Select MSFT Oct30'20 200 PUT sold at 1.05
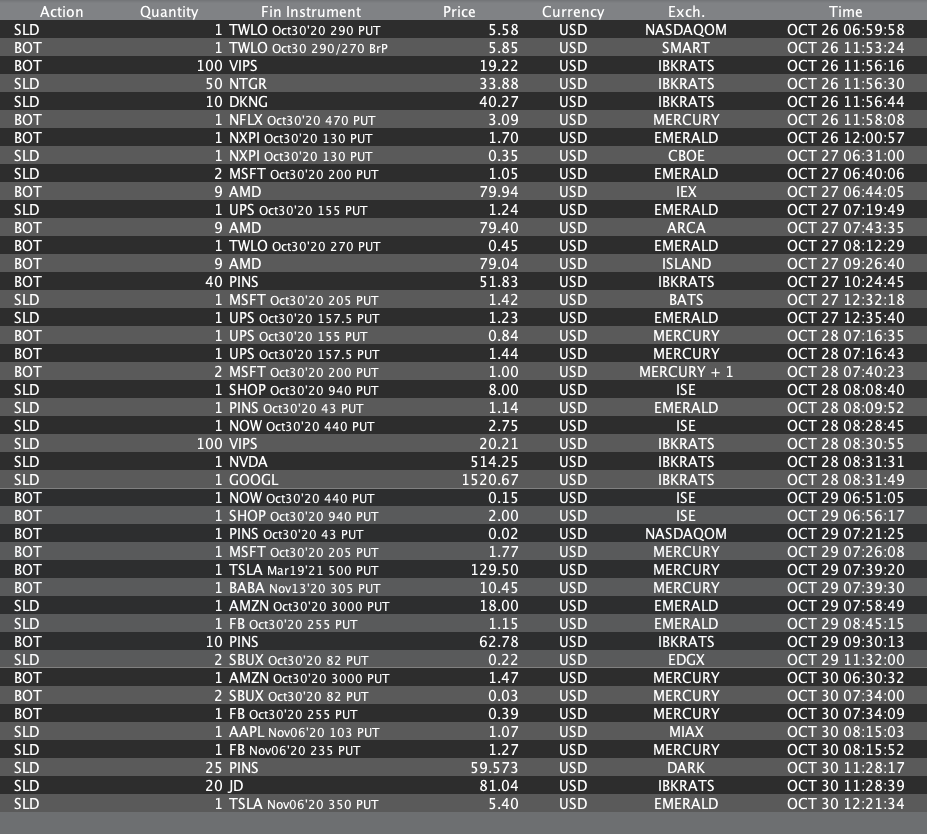Image resolution: width=927 pixels, height=834 pixels. (x=464, y=174)
